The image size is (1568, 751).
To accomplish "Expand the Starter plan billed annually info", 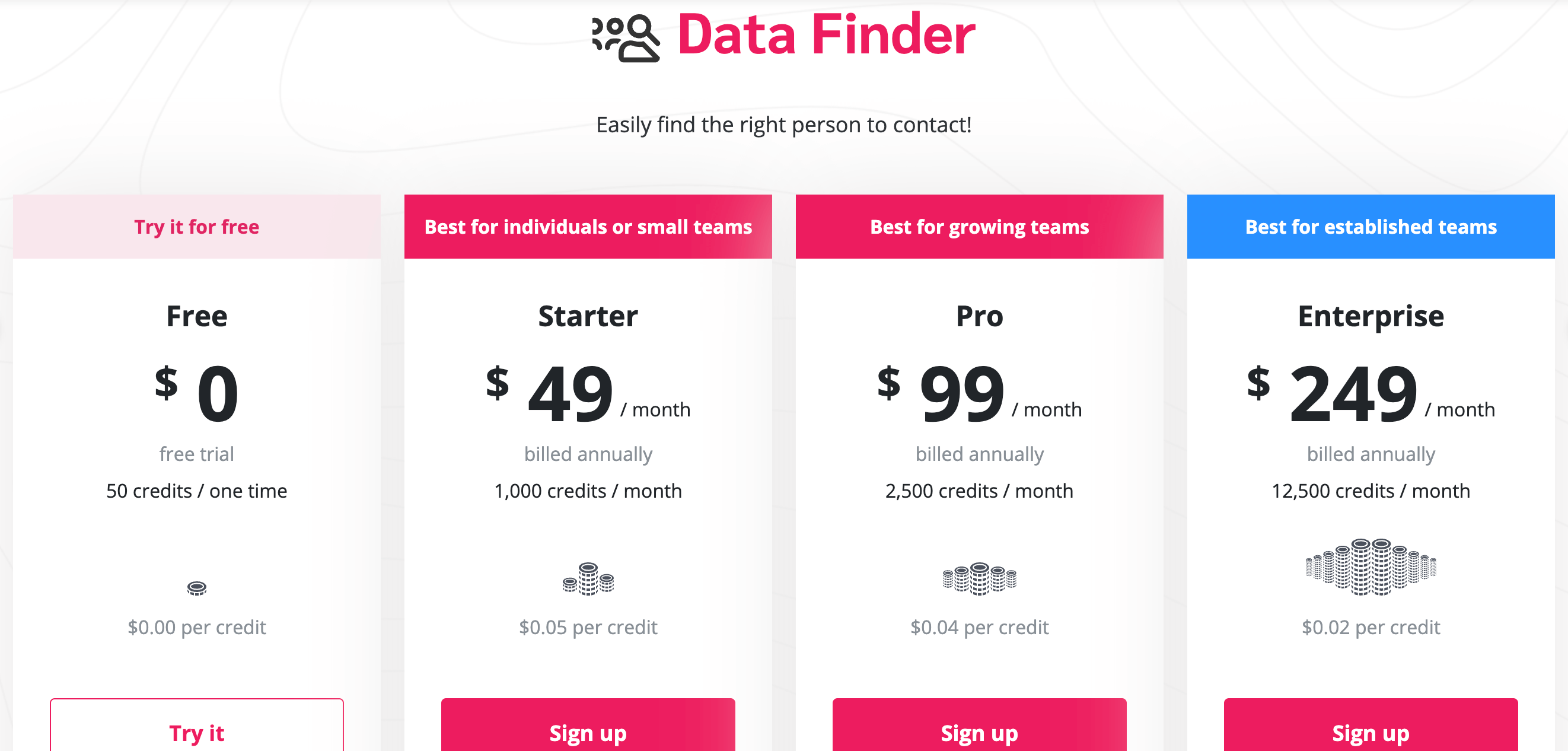I will (x=588, y=455).
